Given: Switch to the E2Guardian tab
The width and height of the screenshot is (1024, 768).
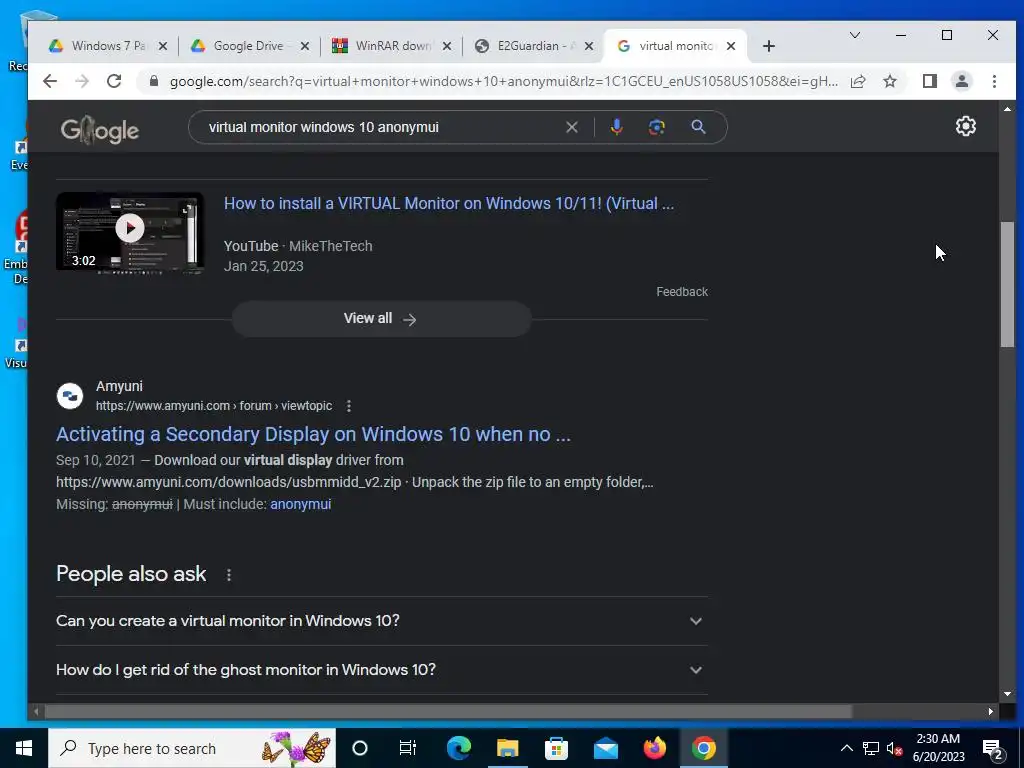Looking at the screenshot, I should pos(534,46).
